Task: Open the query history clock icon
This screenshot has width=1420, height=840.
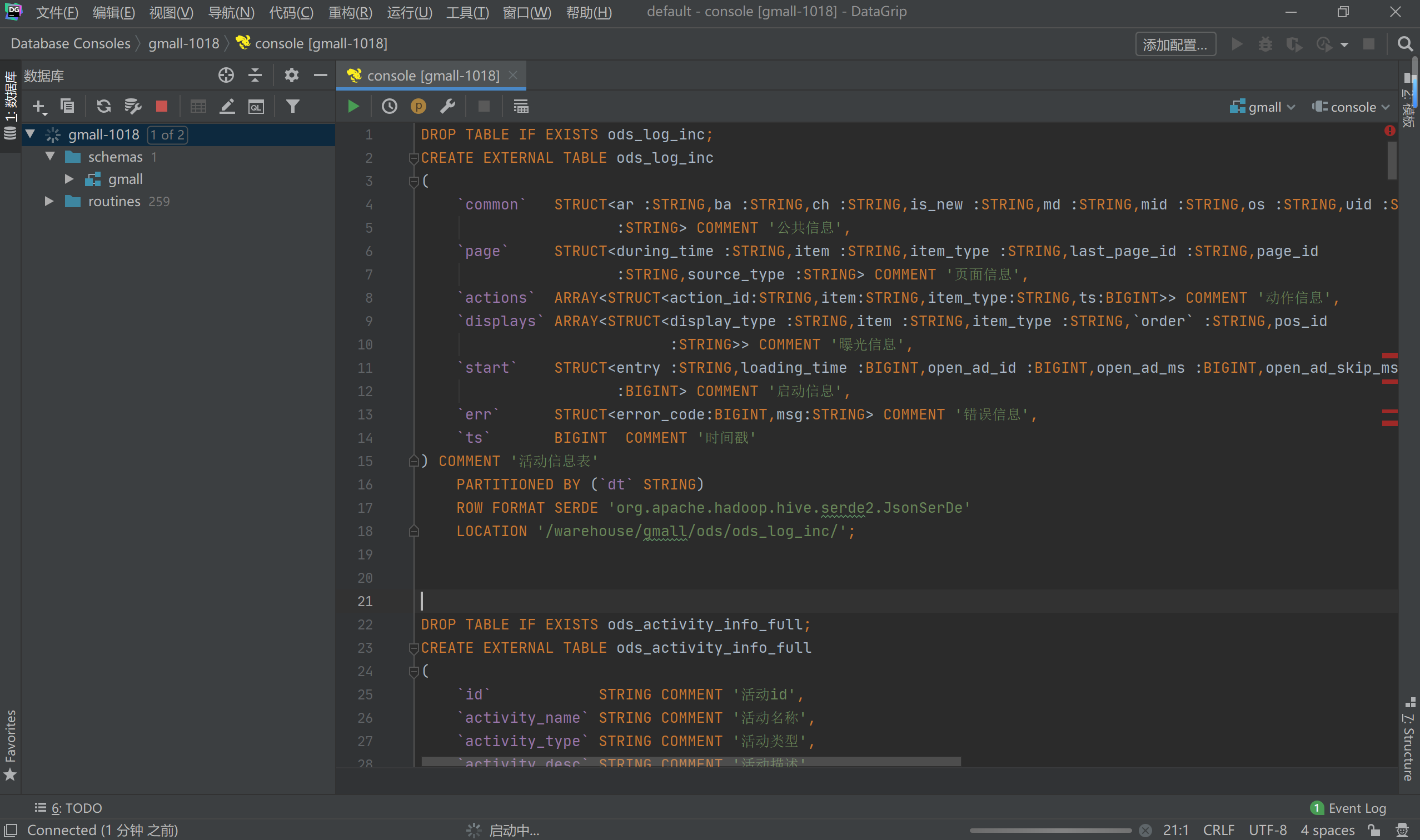Action: [390, 107]
